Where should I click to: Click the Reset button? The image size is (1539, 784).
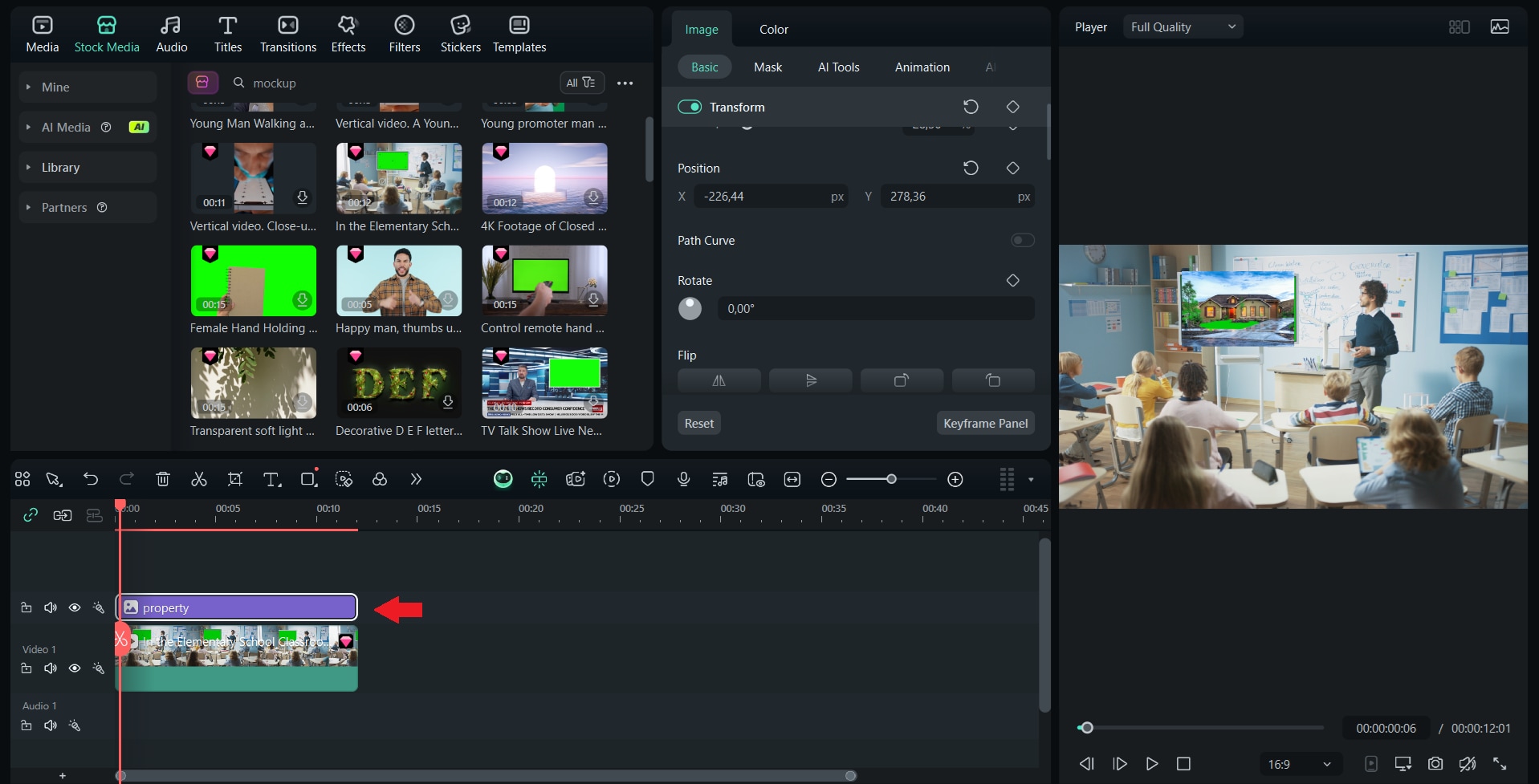699,423
